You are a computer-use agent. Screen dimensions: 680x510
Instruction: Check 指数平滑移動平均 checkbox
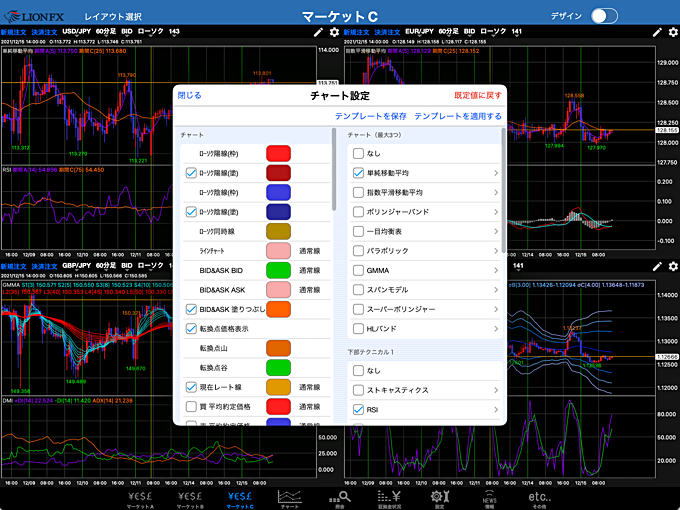[x=358, y=192]
